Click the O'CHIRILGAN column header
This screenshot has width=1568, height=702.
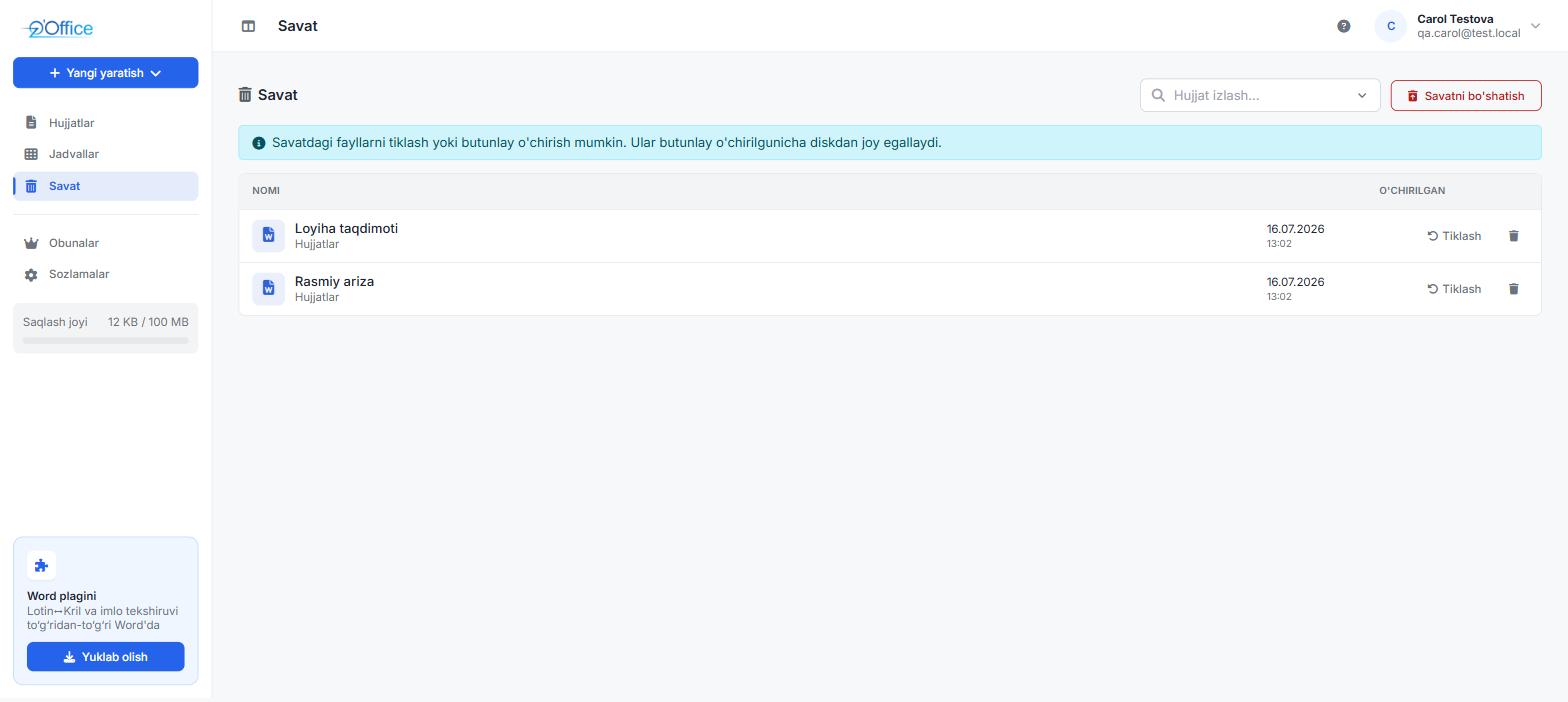pyautogui.click(x=1412, y=190)
